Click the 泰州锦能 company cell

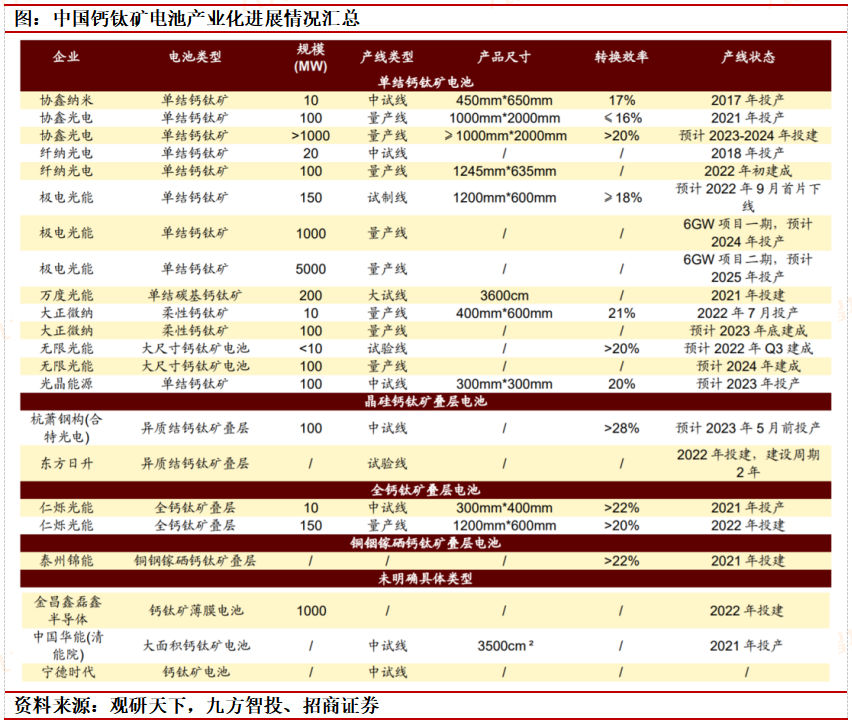click(66, 561)
